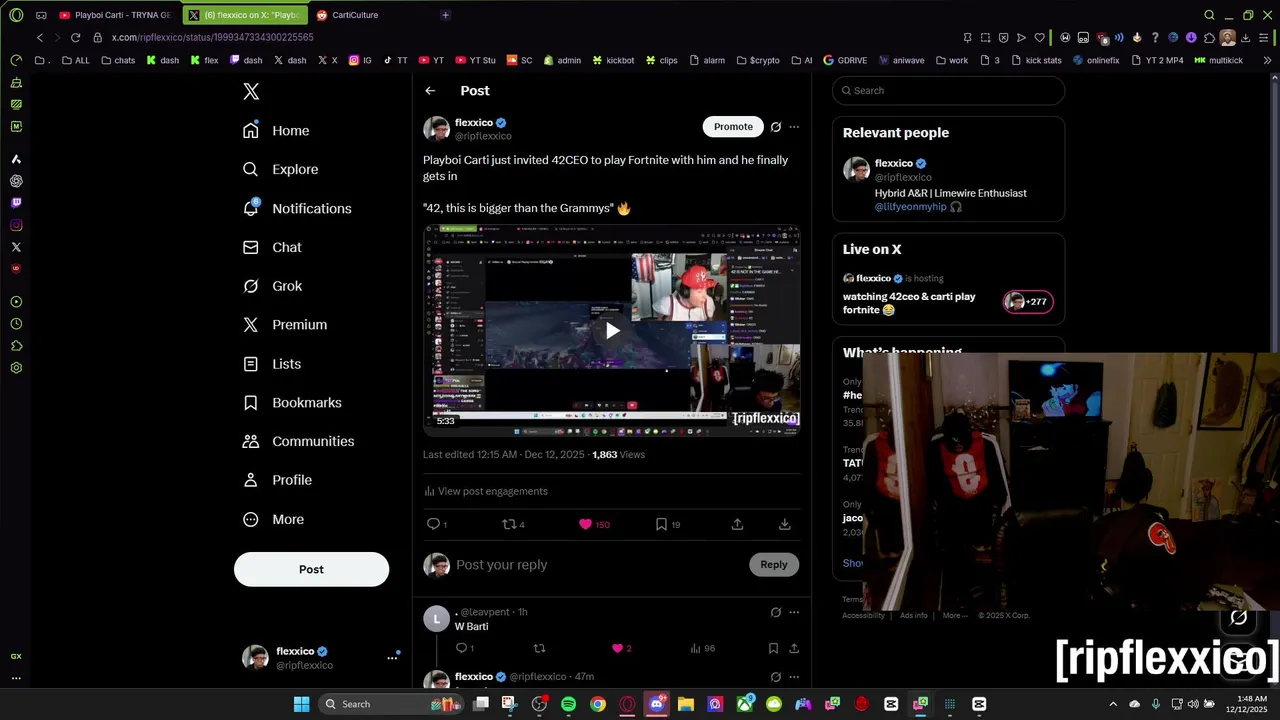The width and height of the screenshot is (1280, 720).
Task: Open Opera sidebar Instagram icon
Action: pos(16,225)
